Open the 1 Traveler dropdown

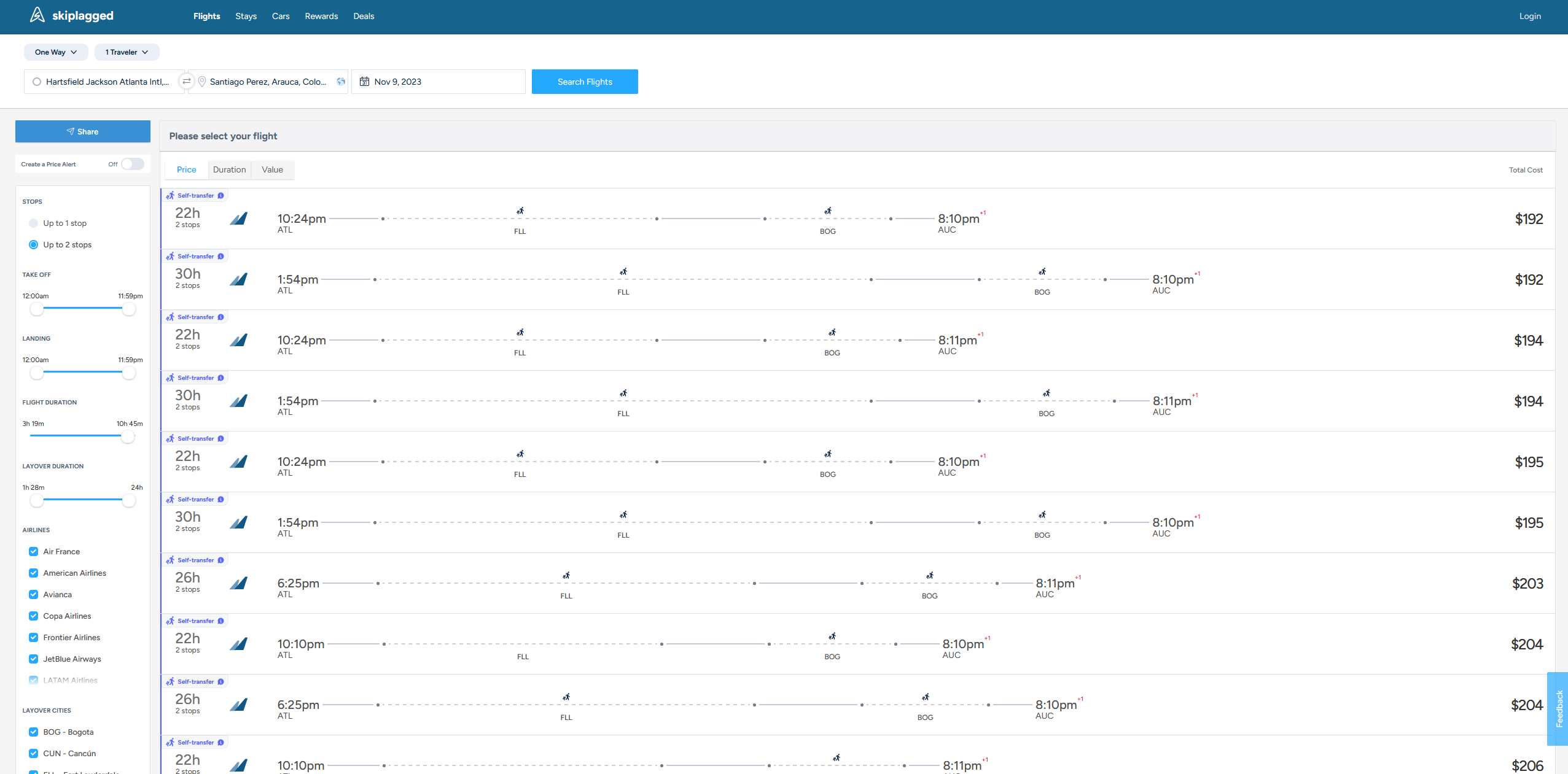[127, 52]
